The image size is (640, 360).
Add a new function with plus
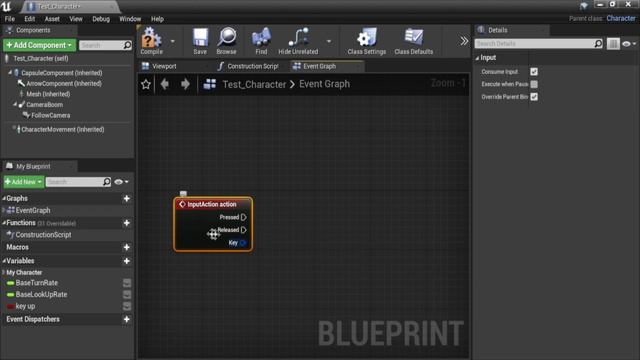pyautogui.click(x=127, y=223)
